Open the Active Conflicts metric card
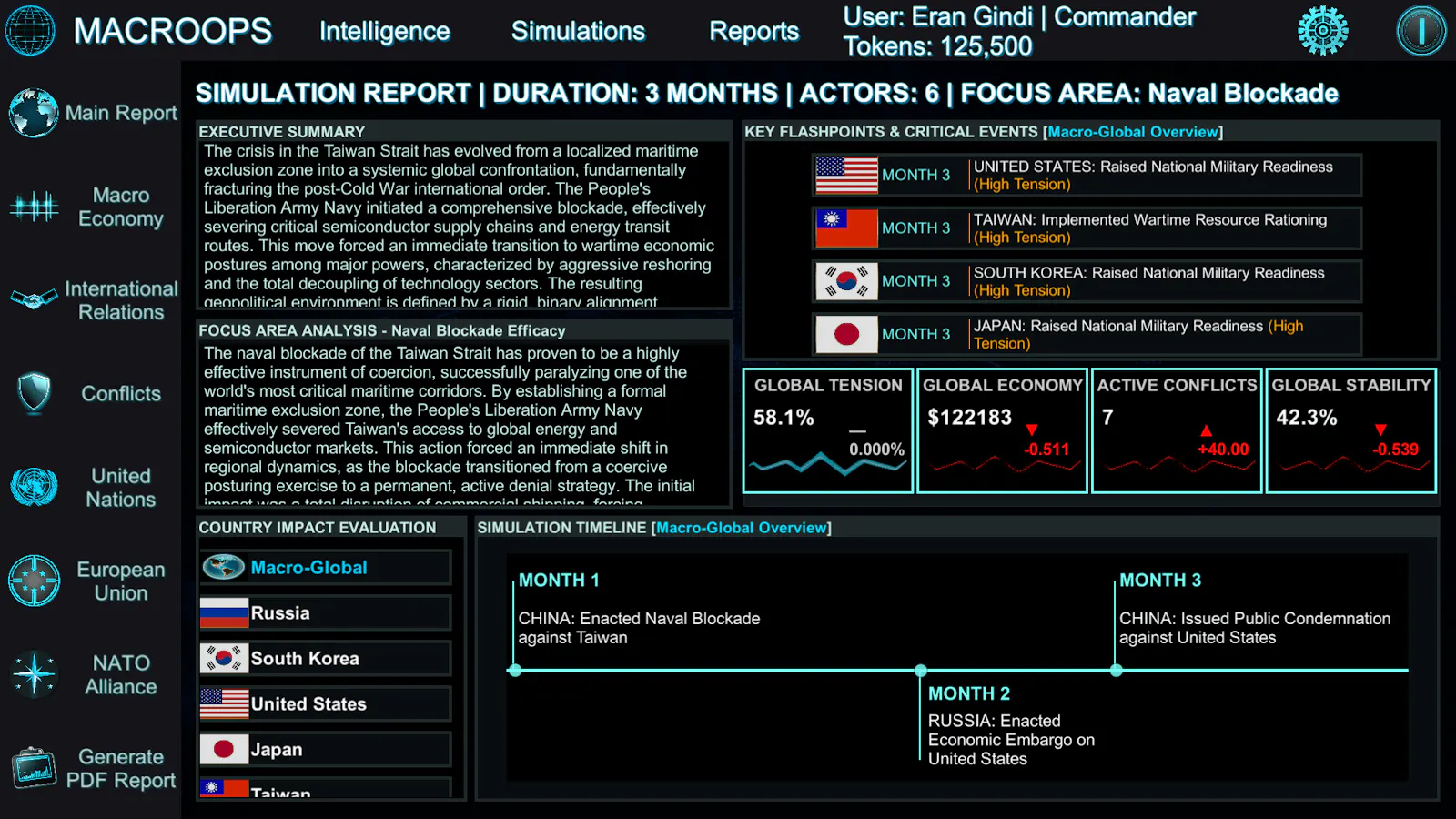1456x819 pixels. pos(1177,430)
